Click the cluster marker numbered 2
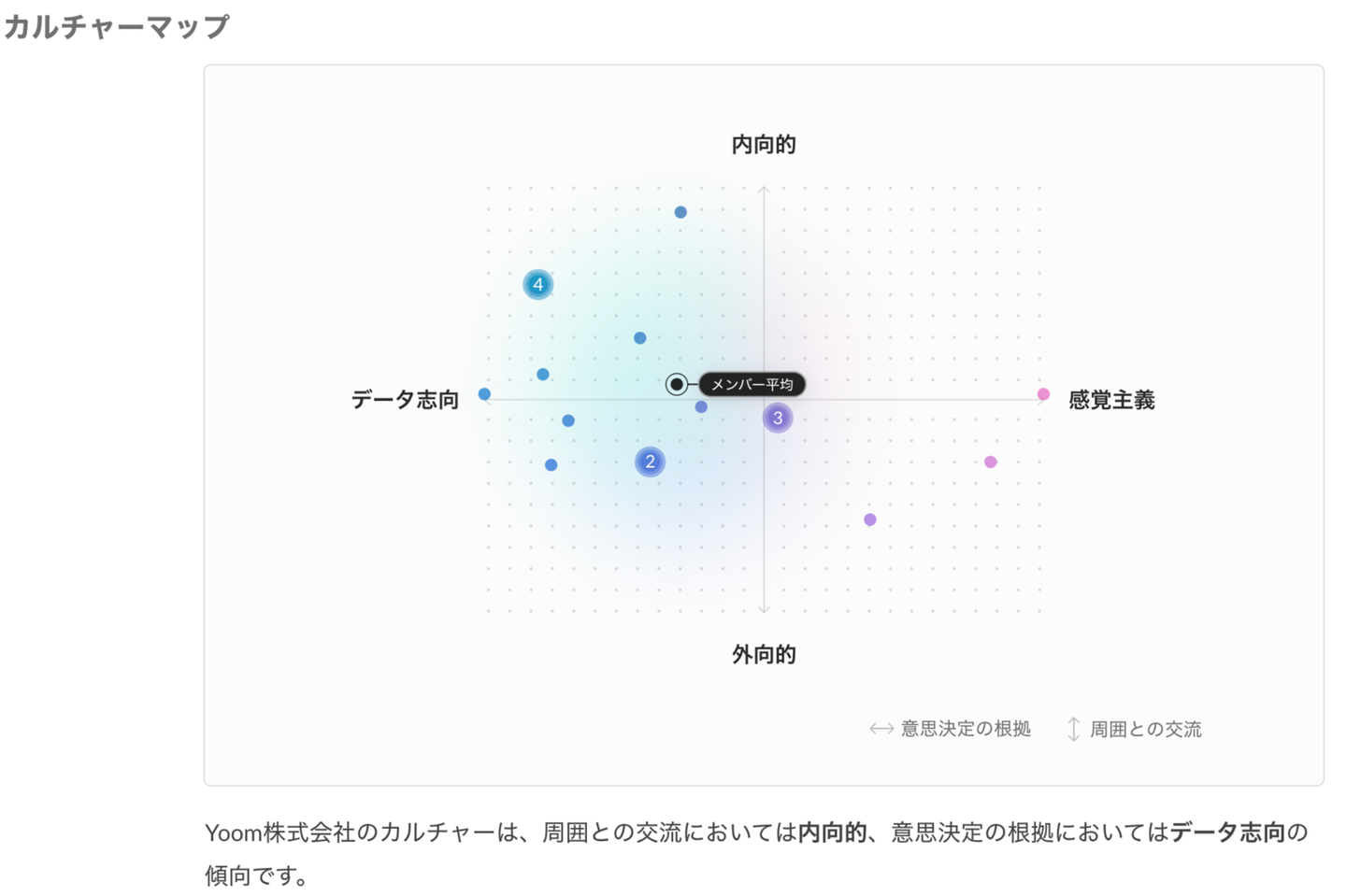 coord(650,462)
